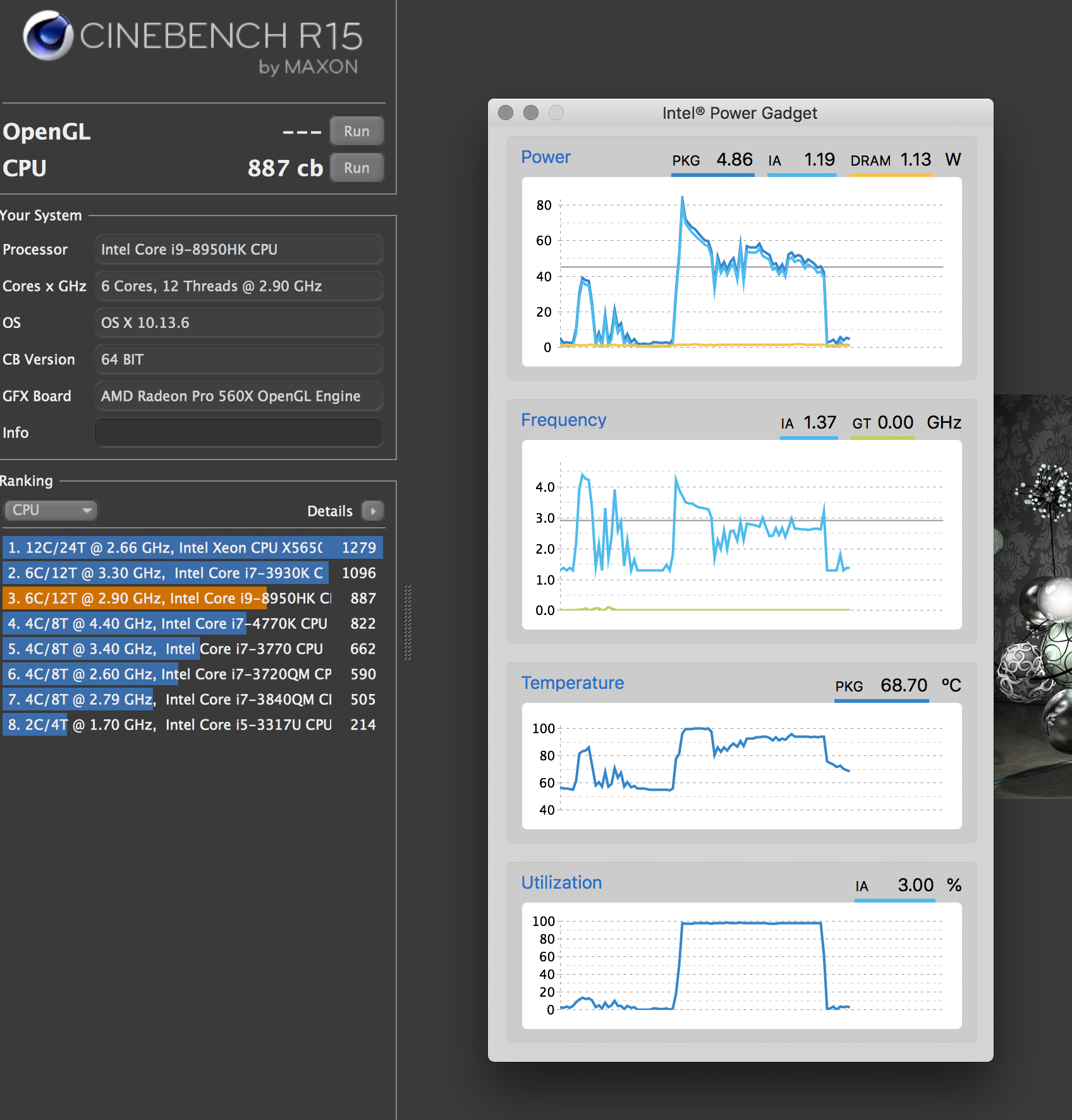Click the Power graph chart area
1072x1120 pixels.
click(741, 272)
